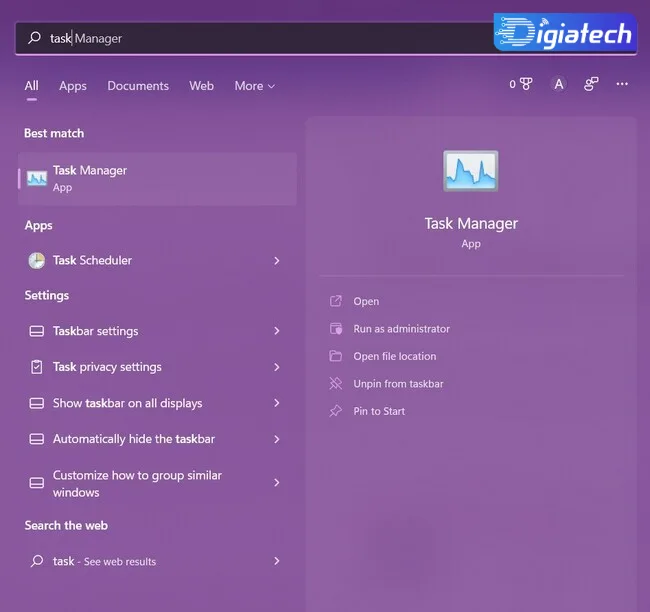Switch to the Documents tab
The image size is (650, 612).
point(138,86)
